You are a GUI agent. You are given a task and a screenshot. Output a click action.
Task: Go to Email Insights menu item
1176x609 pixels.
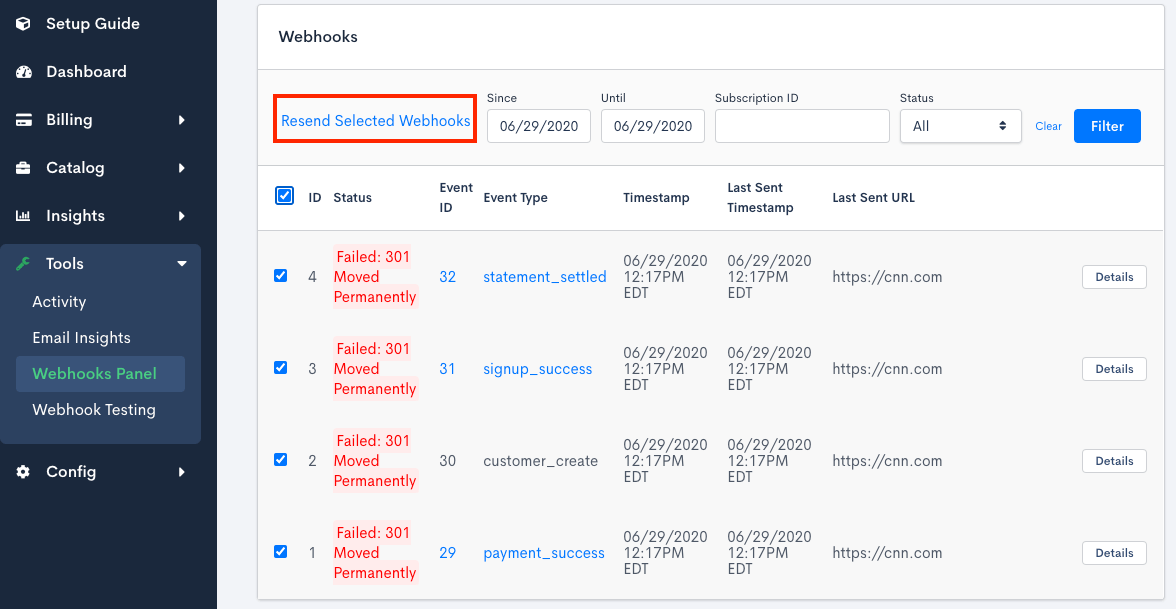tap(81, 338)
